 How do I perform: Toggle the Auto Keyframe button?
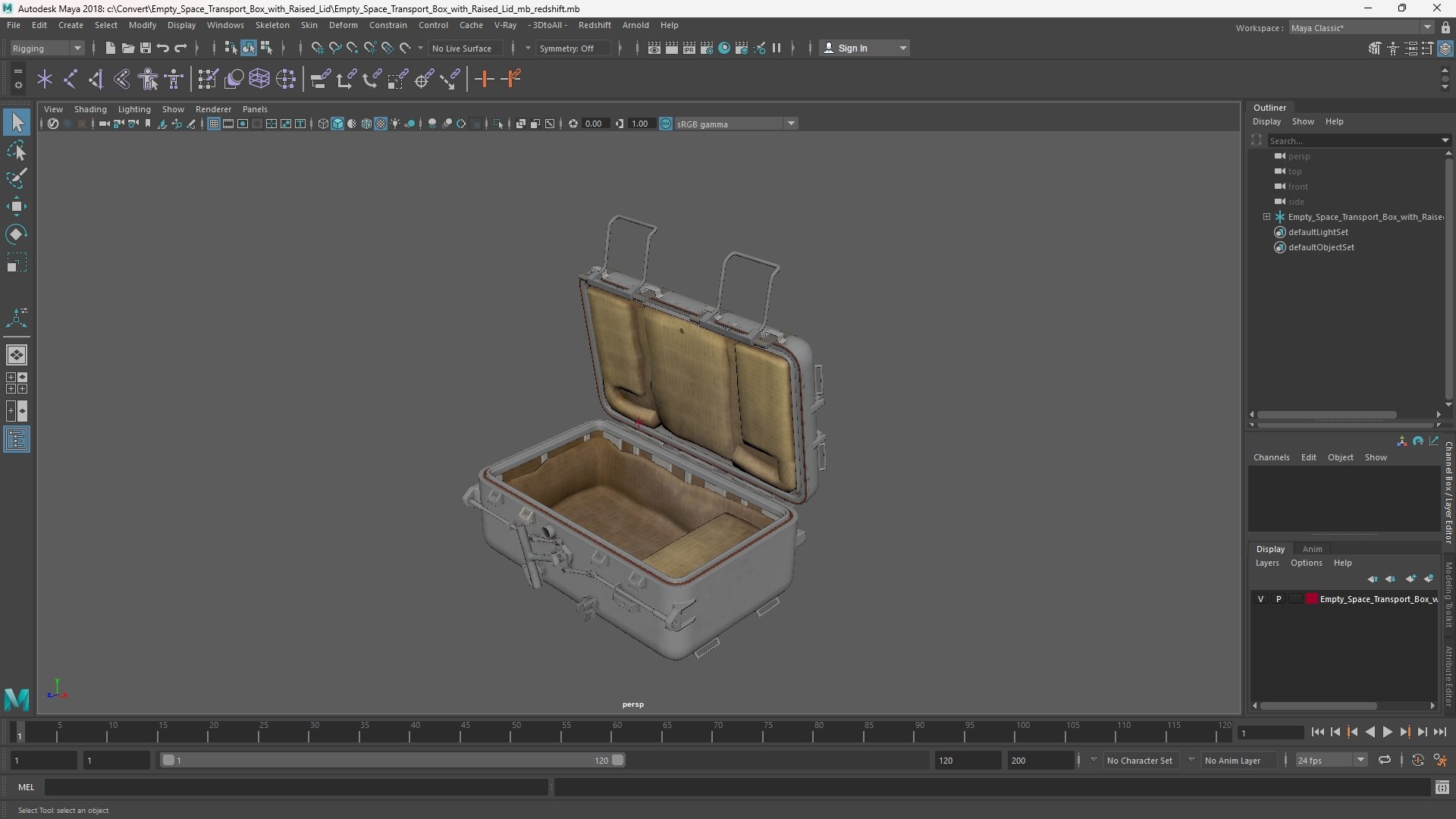[1417, 760]
